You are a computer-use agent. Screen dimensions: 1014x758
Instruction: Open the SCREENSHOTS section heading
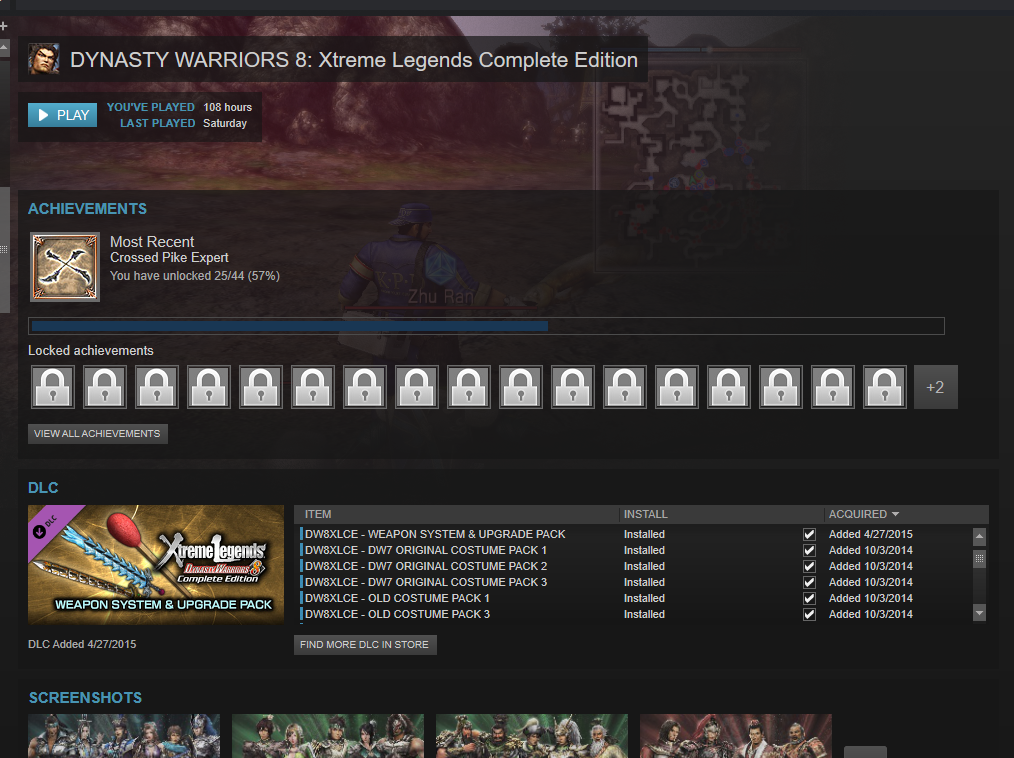[85, 698]
